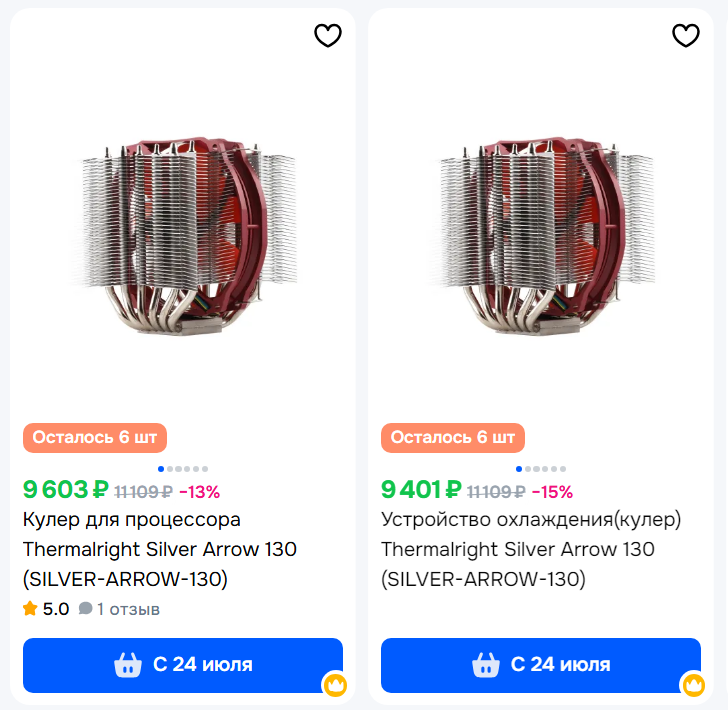Add 9 401 ₽ cooler to cart
The height and width of the screenshot is (710, 728).
point(541,665)
